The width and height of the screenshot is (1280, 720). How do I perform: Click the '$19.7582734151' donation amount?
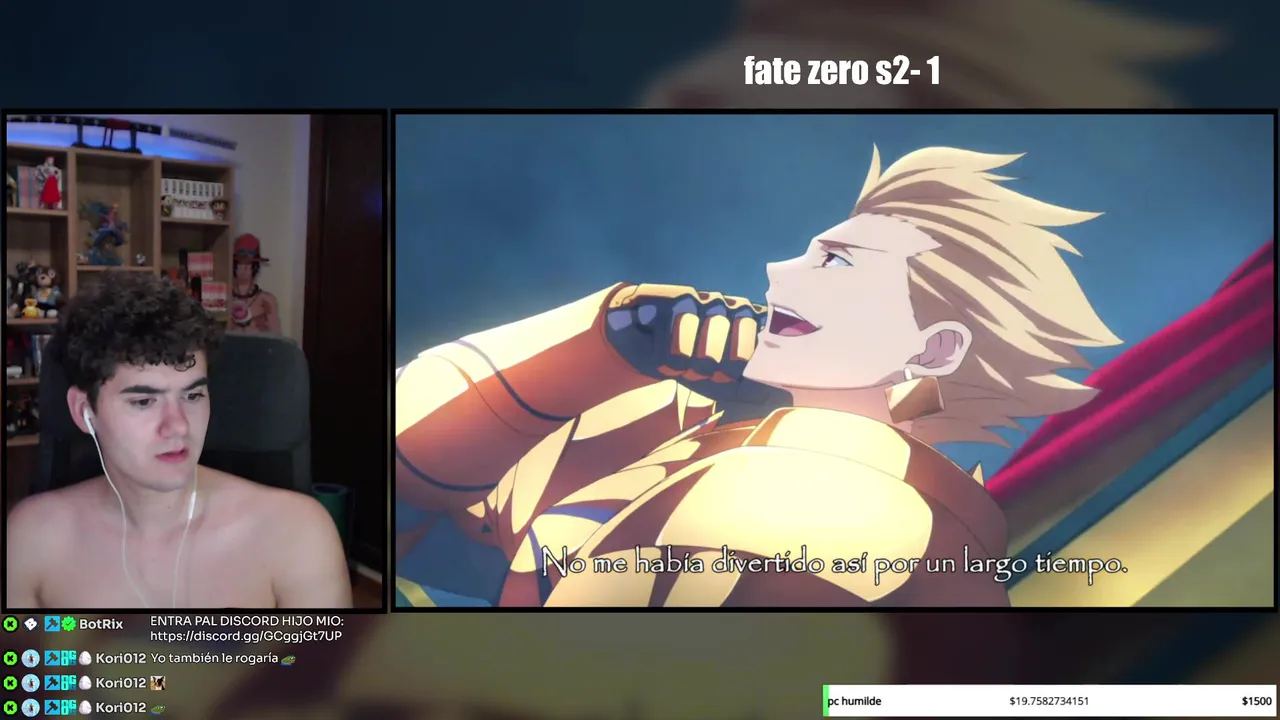1049,701
